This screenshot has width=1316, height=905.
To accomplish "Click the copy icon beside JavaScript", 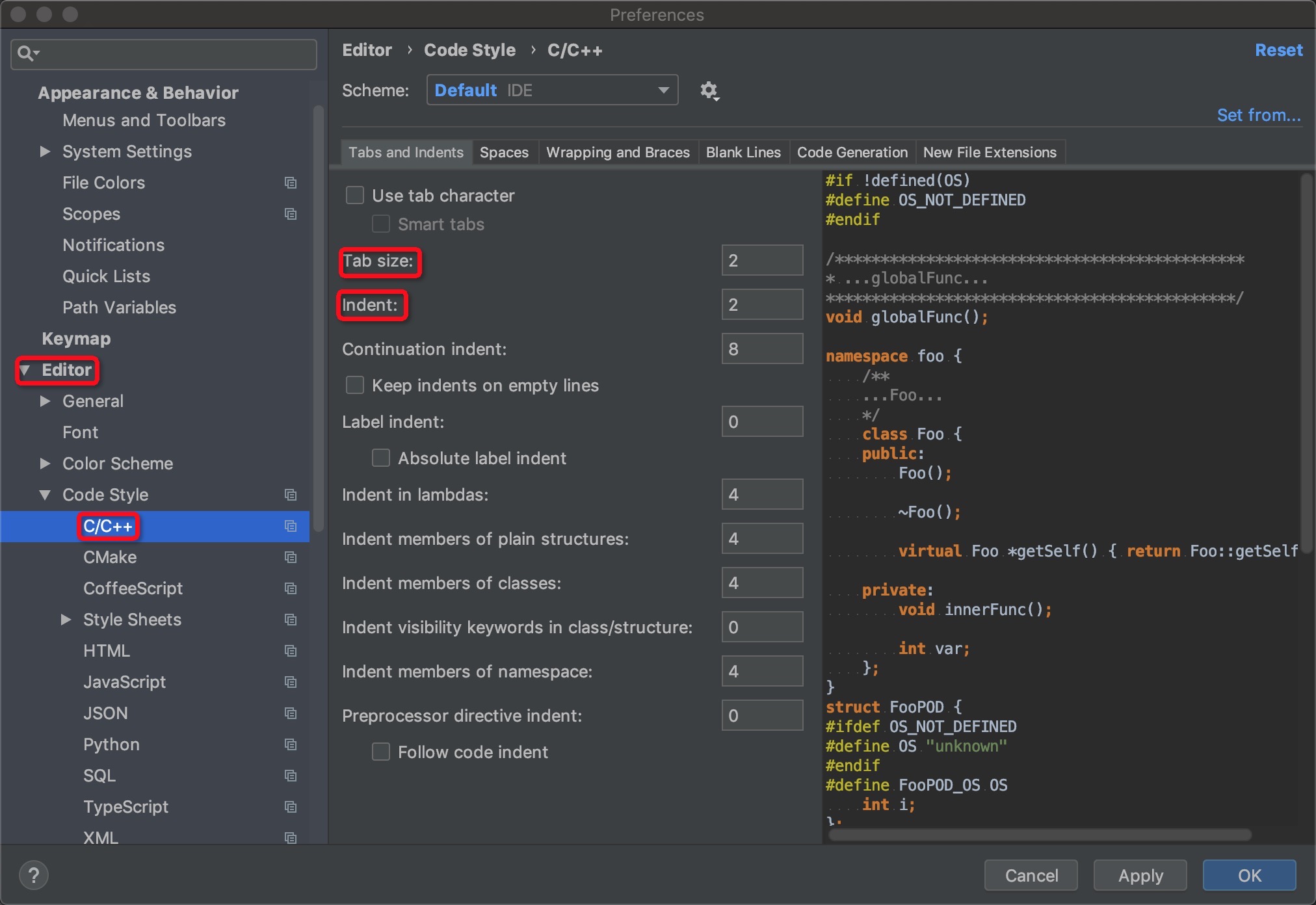I will 291,682.
